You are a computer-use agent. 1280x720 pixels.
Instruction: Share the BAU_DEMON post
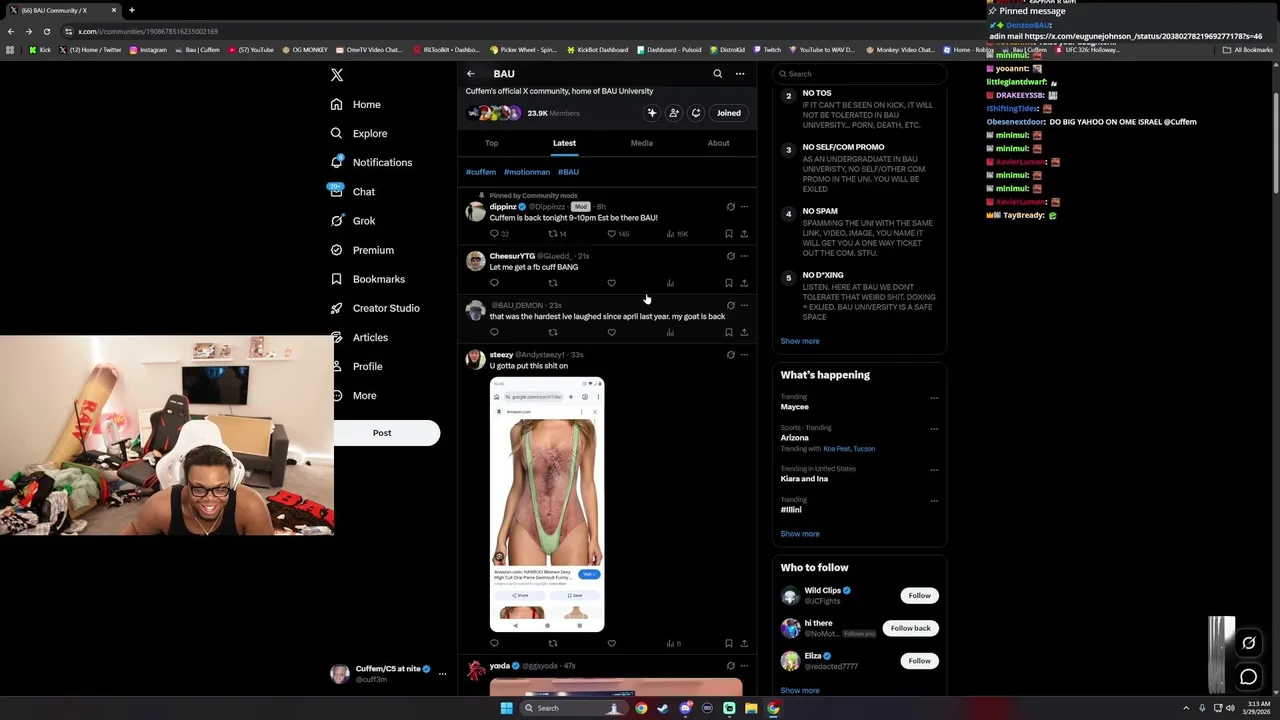click(x=744, y=332)
